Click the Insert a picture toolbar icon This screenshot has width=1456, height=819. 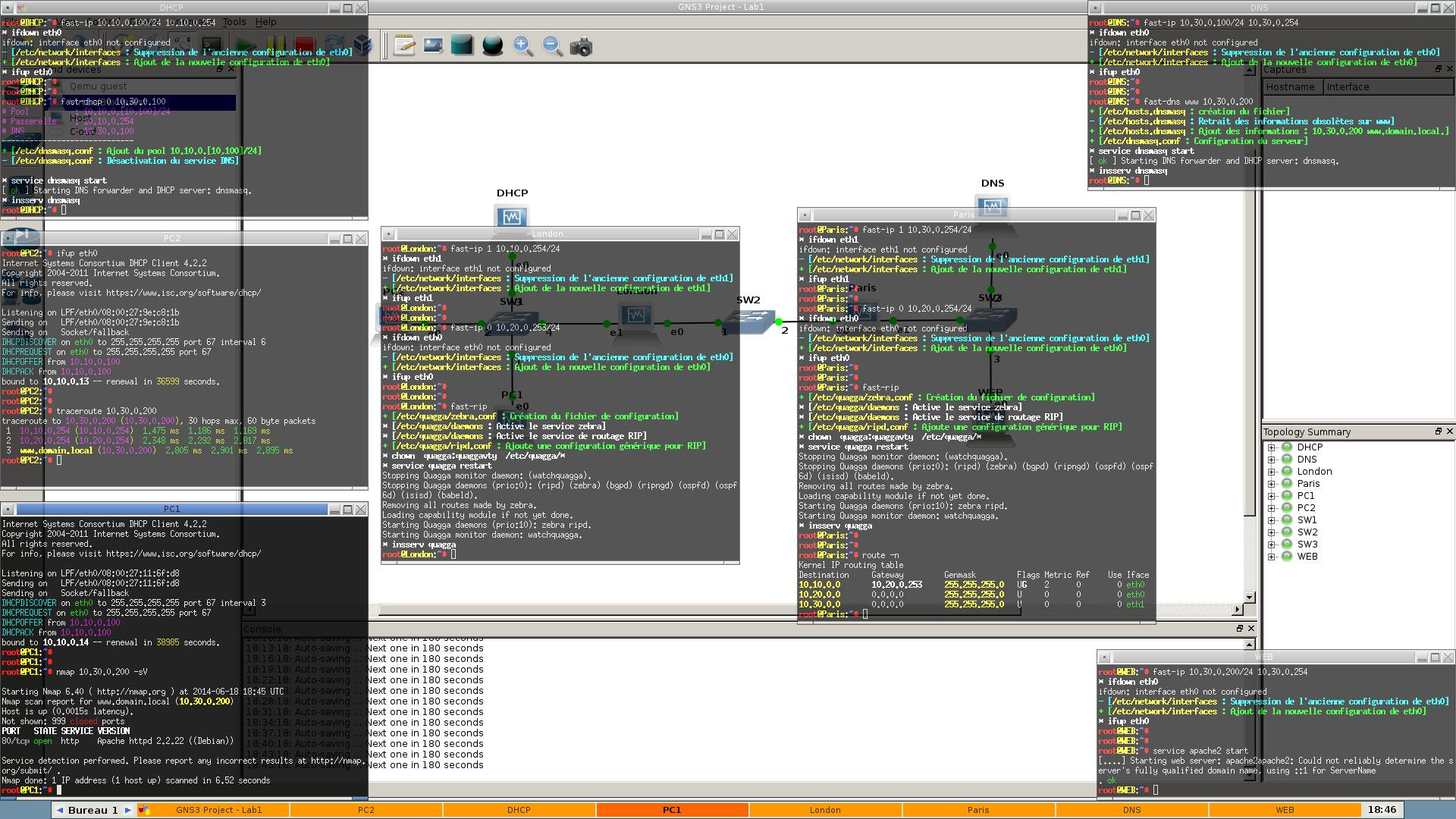click(433, 45)
